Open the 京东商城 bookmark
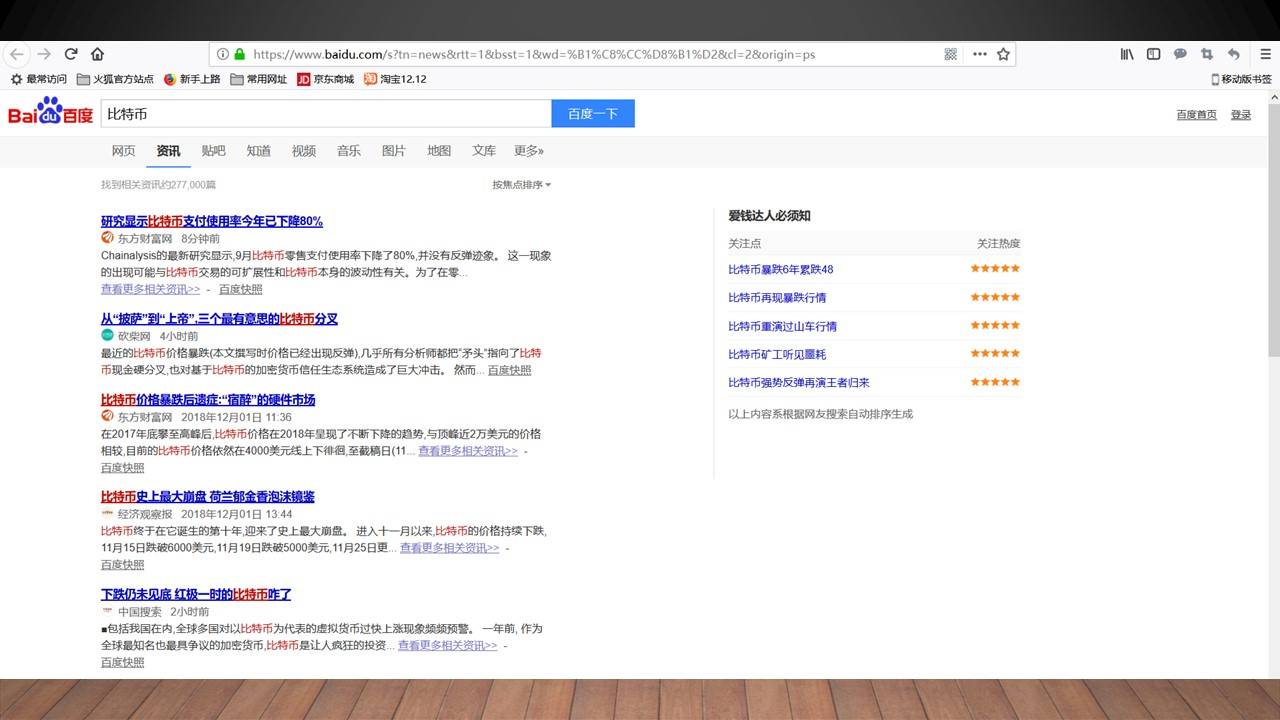Screen dimensions: 1280x720 [x=326, y=79]
